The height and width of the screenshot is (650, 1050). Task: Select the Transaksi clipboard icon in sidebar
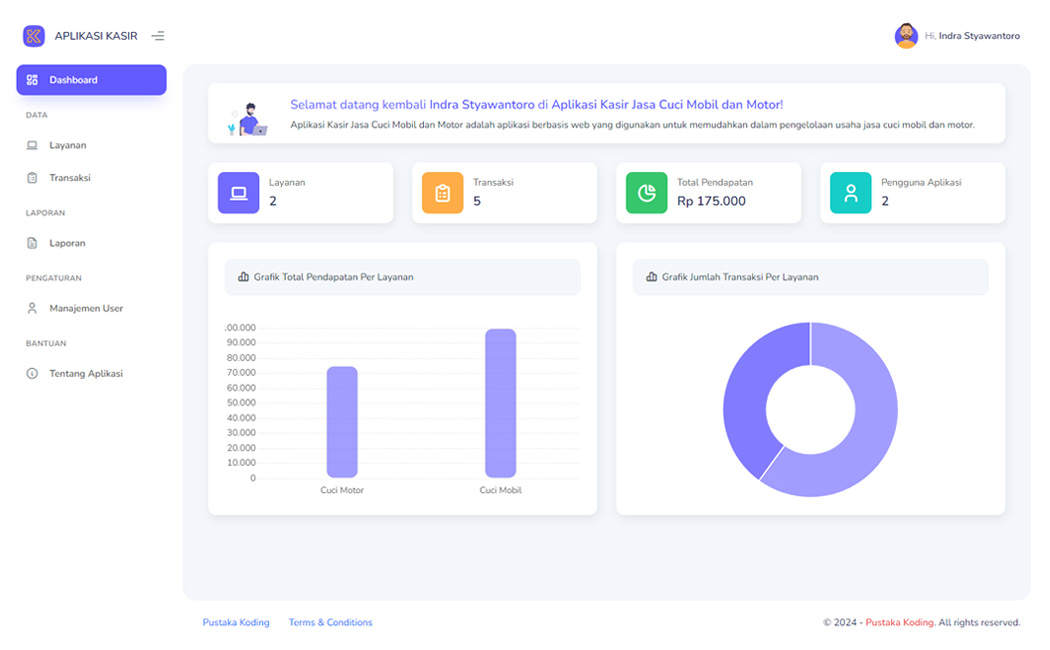(x=32, y=178)
